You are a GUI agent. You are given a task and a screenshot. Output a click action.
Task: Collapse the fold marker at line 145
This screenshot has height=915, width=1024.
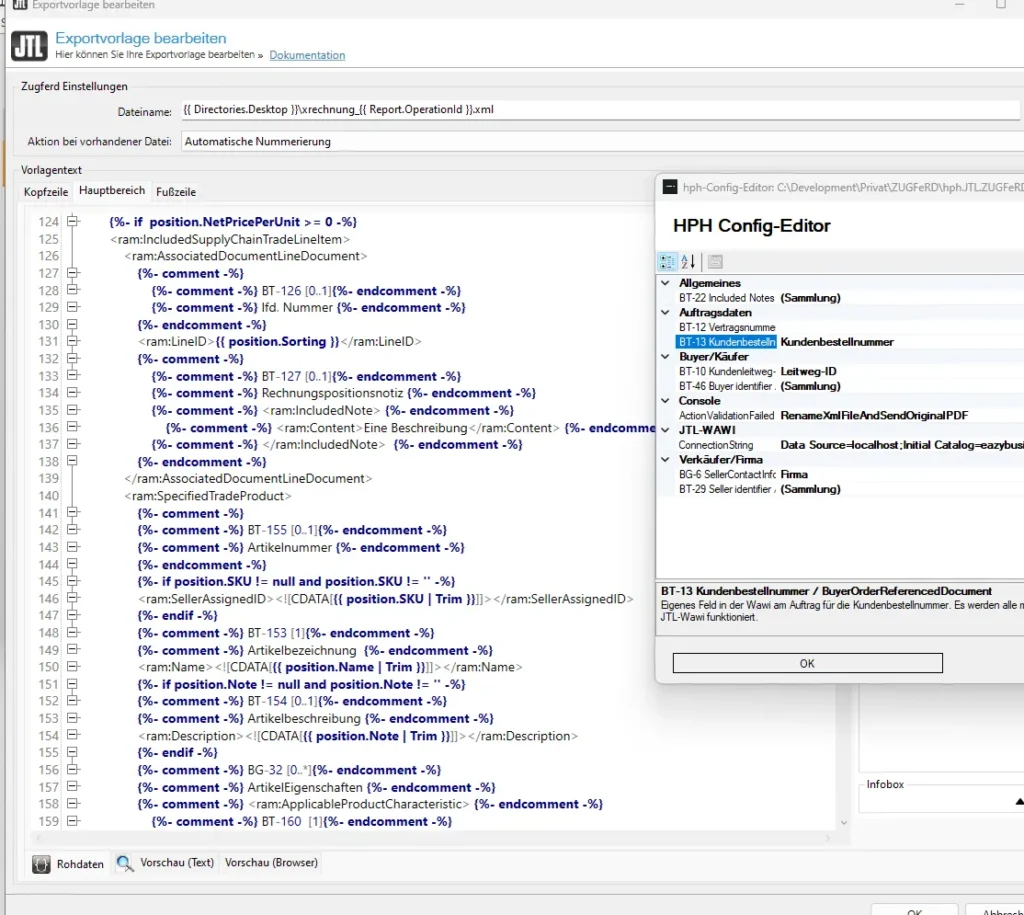[73, 581]
